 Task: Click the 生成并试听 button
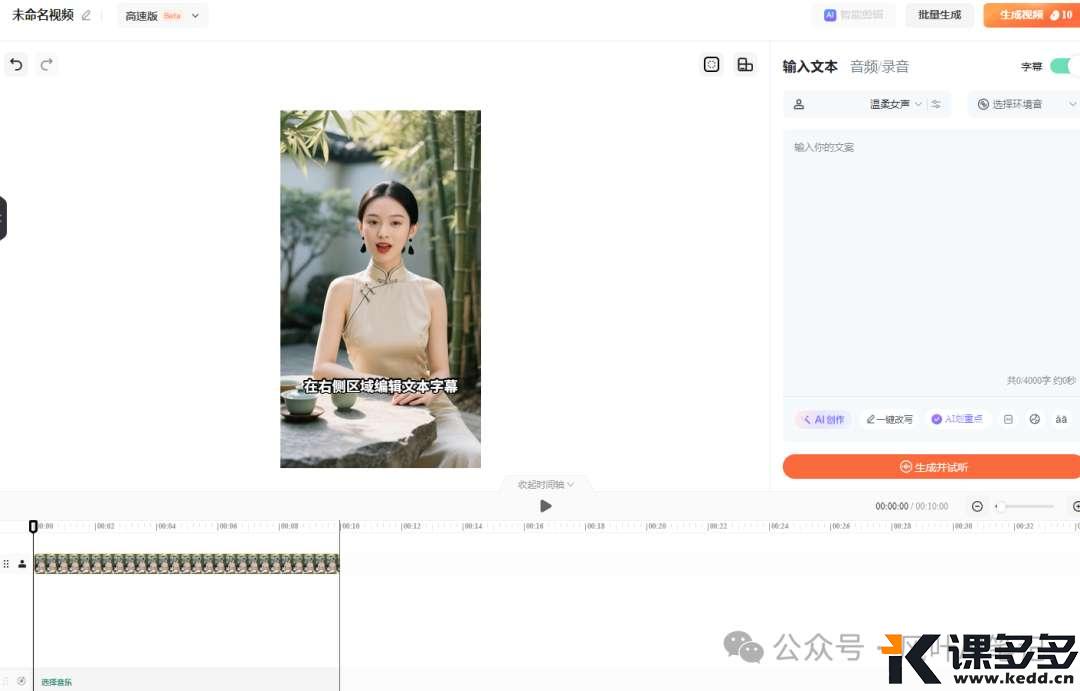pyautogui.click(x=931, y=467)
